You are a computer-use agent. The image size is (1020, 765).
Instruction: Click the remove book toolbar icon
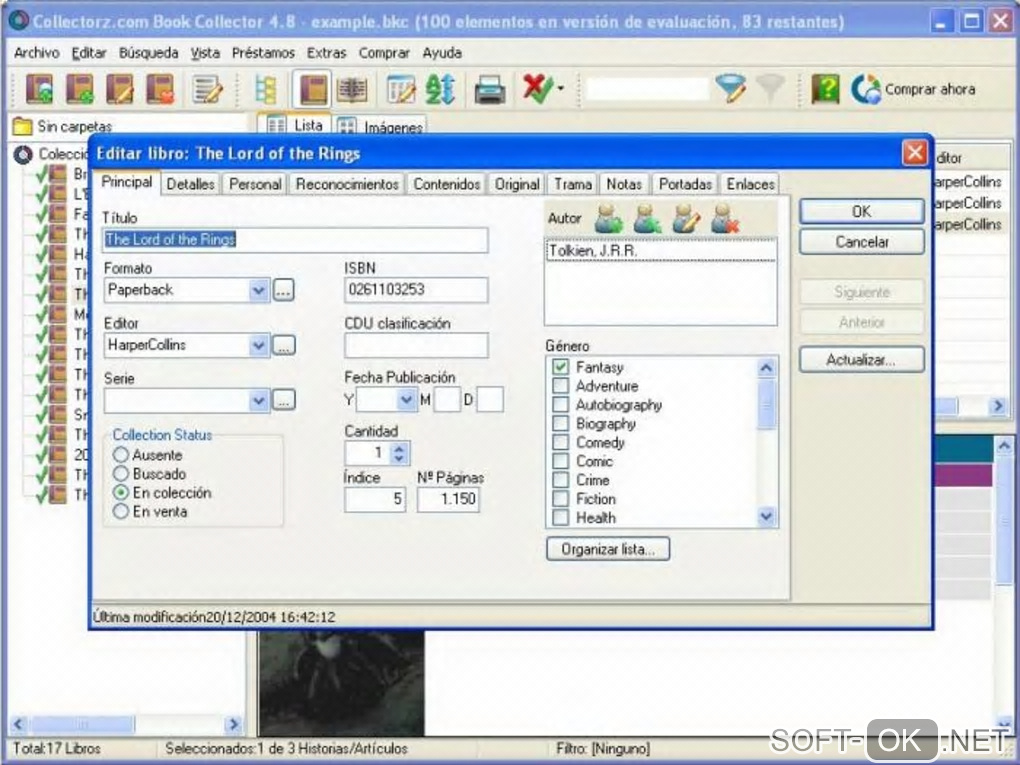tap(161, 88)
